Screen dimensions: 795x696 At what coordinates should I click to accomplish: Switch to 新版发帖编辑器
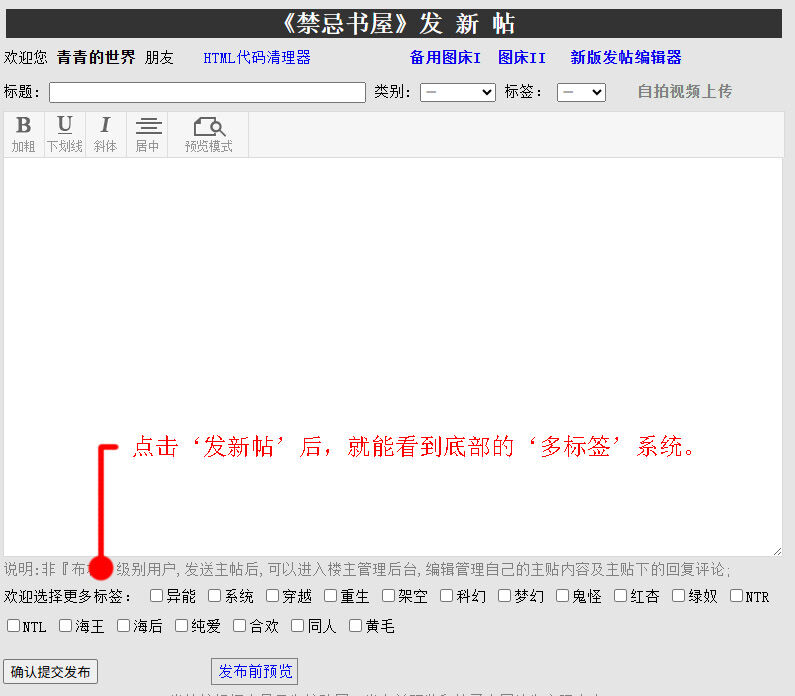pyautogui.click(x=626, y=58)
